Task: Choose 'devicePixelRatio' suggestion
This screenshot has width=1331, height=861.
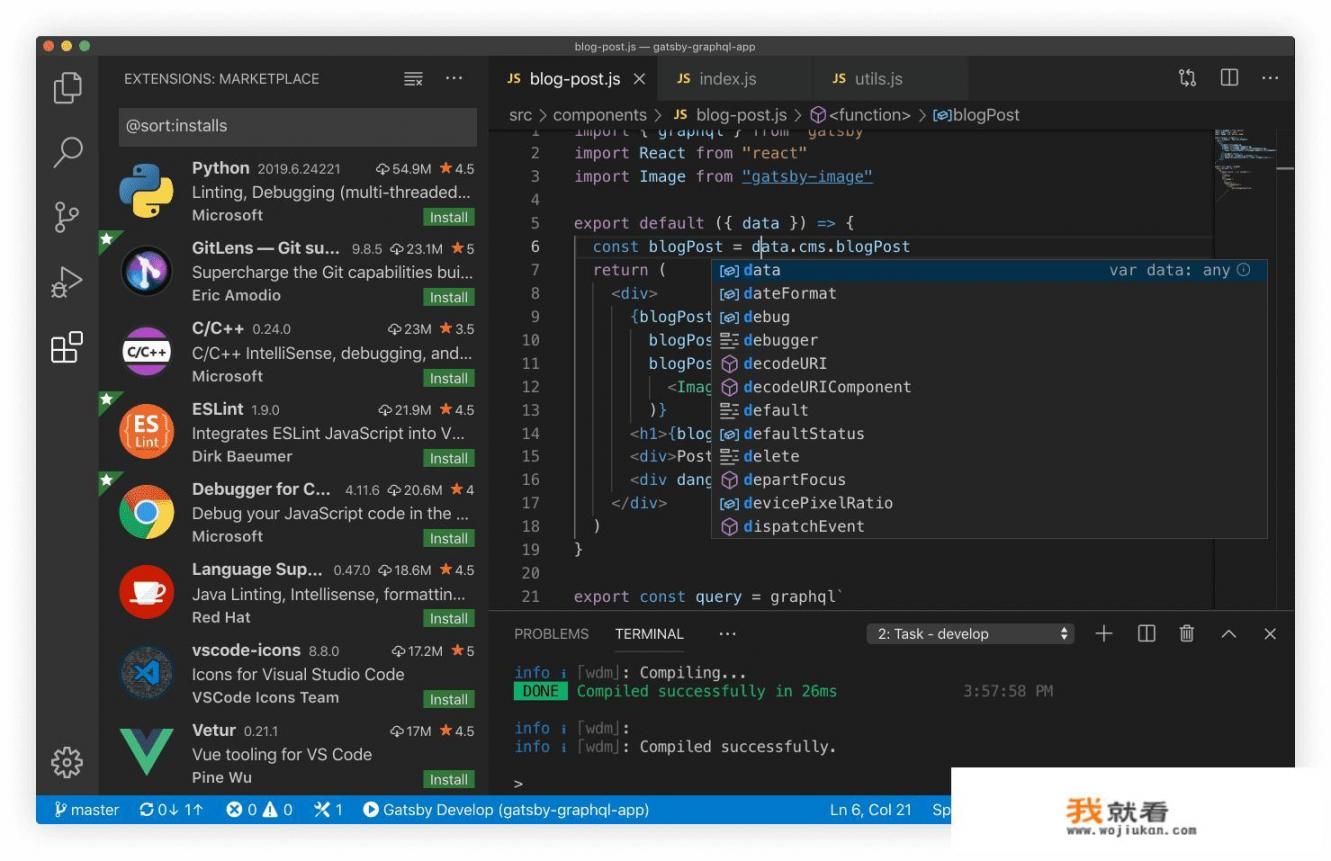Action: coord(989,503)
